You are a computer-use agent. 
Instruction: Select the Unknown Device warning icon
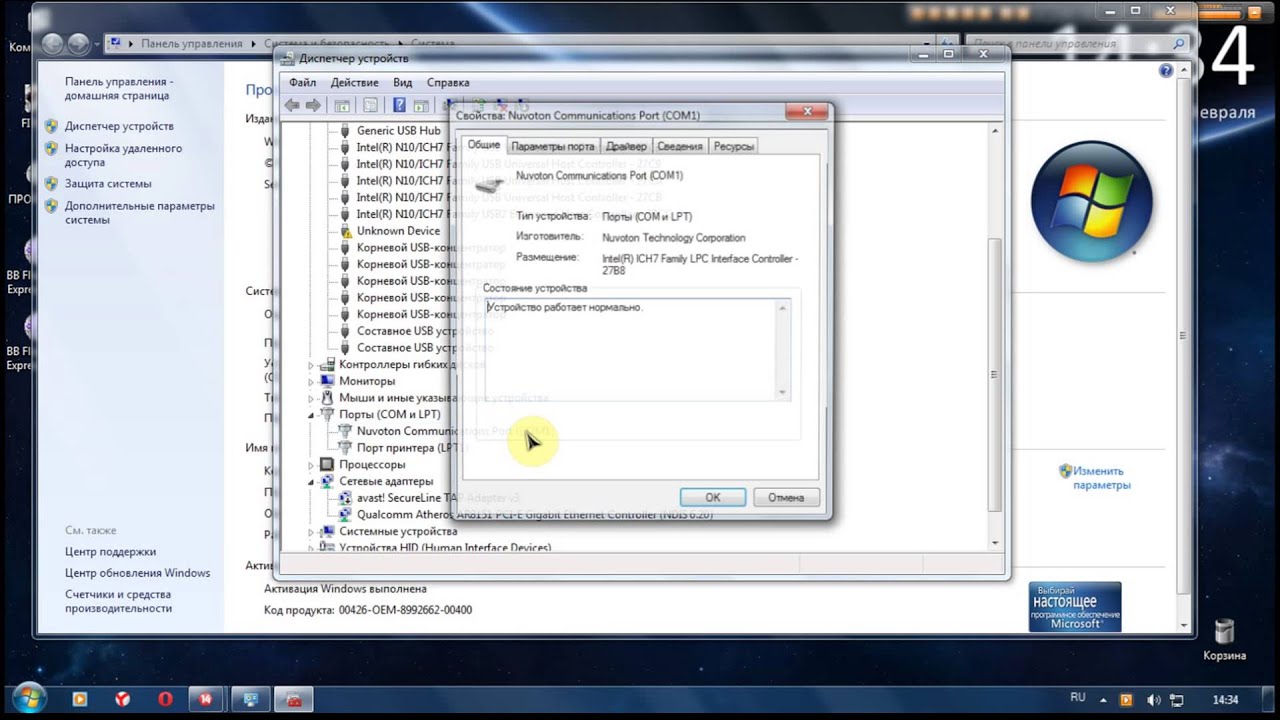click(x=345, y=231)
